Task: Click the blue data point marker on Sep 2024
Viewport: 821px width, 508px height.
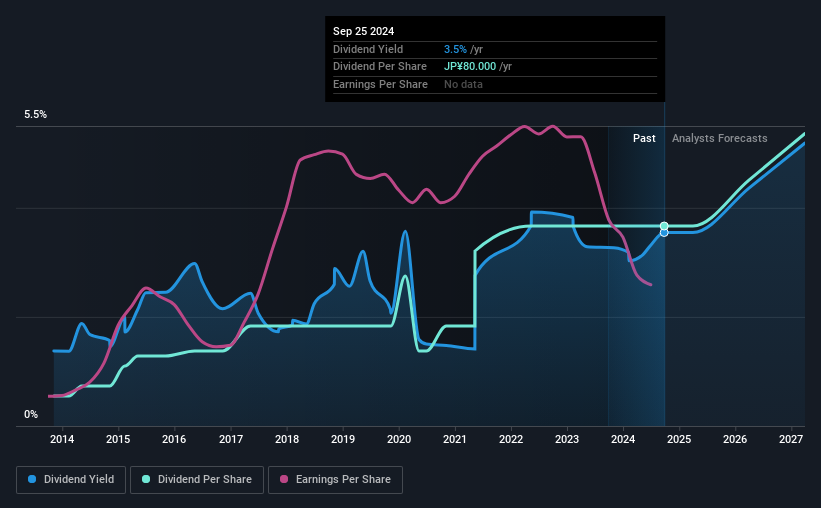Action: point(664,233)
